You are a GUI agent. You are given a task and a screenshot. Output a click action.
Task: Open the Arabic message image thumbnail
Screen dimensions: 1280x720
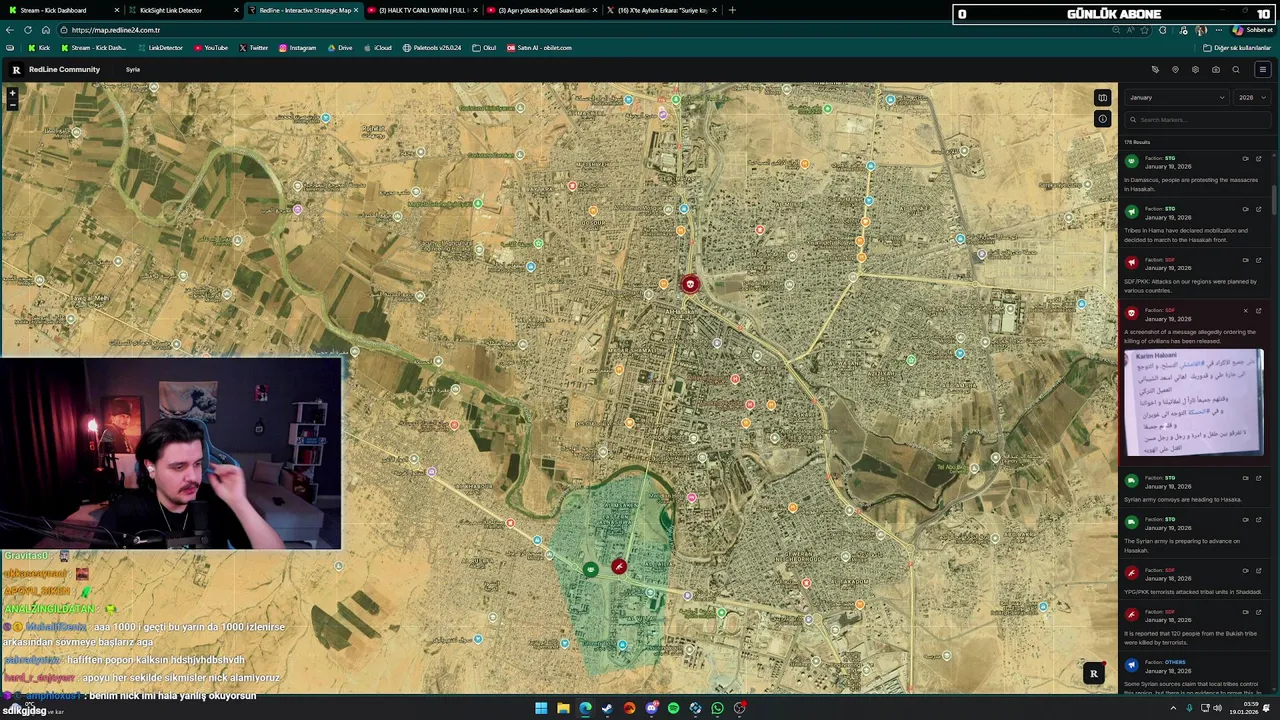[x=1194, y=402]
